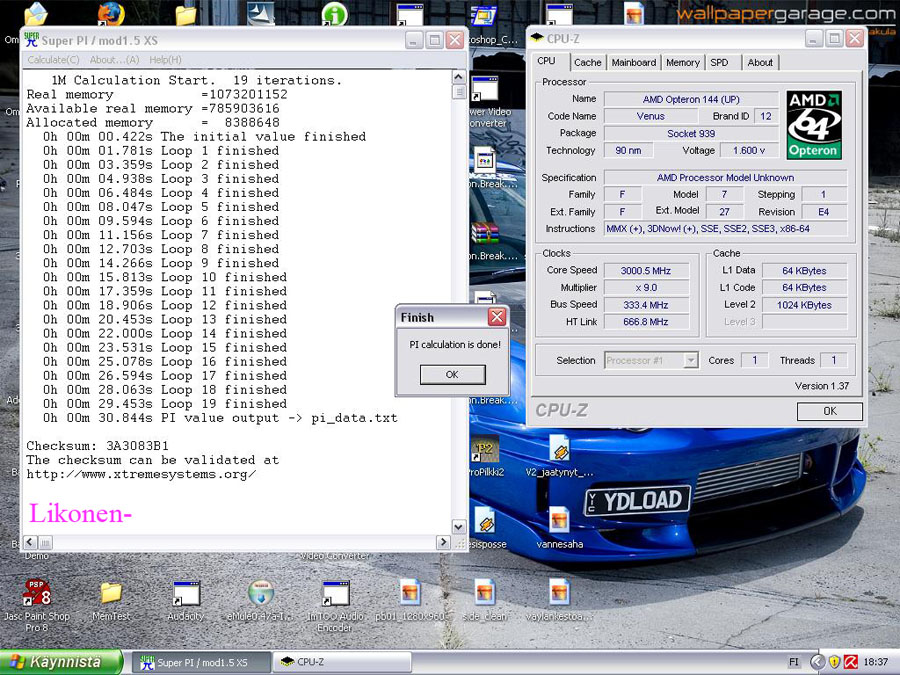Open Help(H) menu in Super PI
900x675 pixels.
click(165, 60)
